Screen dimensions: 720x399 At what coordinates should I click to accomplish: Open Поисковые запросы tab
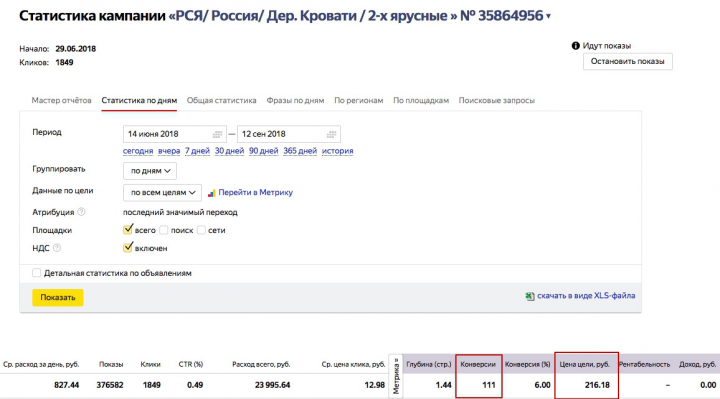pos(496,100)
